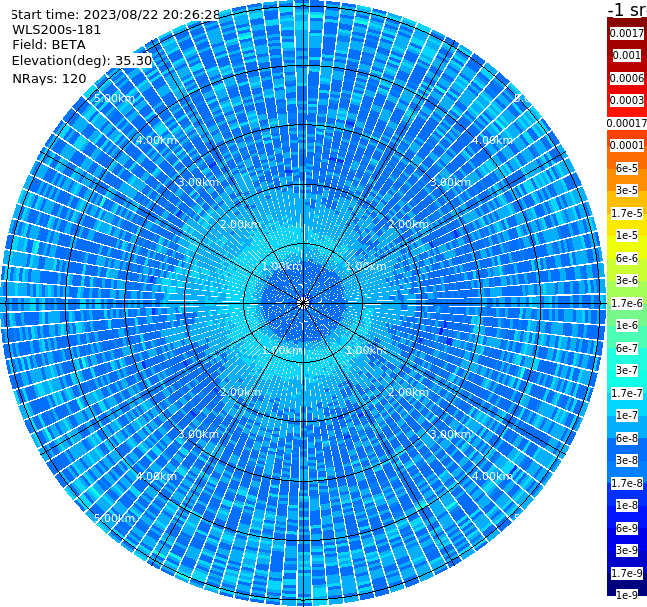Pick the 0.0003 color scale value
This screenshot has height=607, width=647.
(627, 100)
